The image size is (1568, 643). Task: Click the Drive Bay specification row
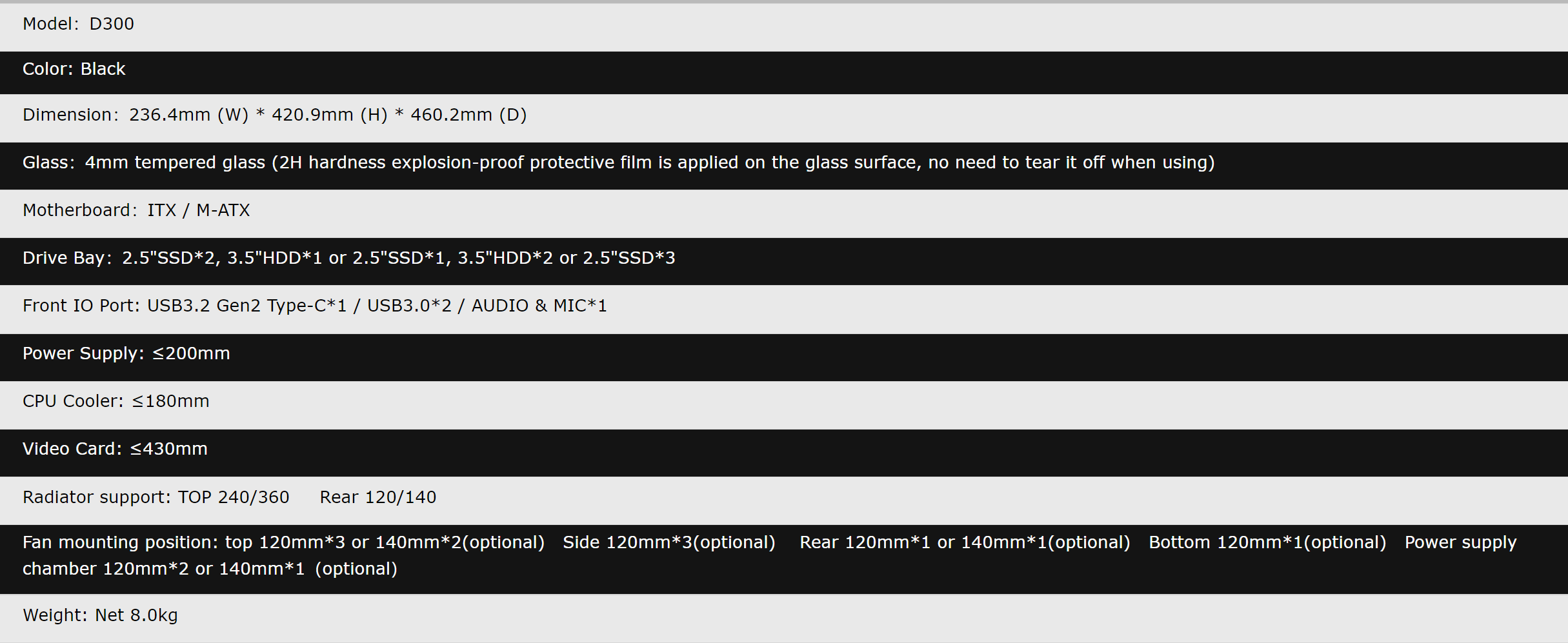[348, 259]
